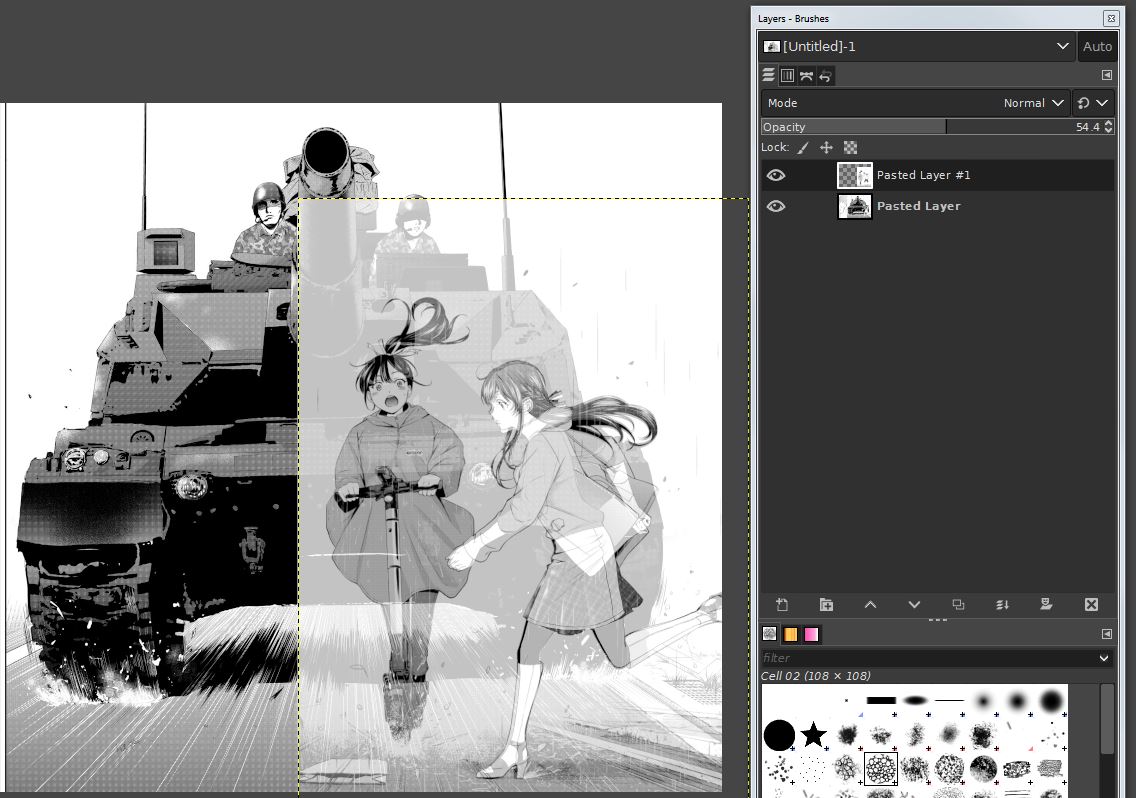This screenshot has width=1136, height=798.
Task: Toggle the lock pixels paintbrush icon
Action: (803, 148)
